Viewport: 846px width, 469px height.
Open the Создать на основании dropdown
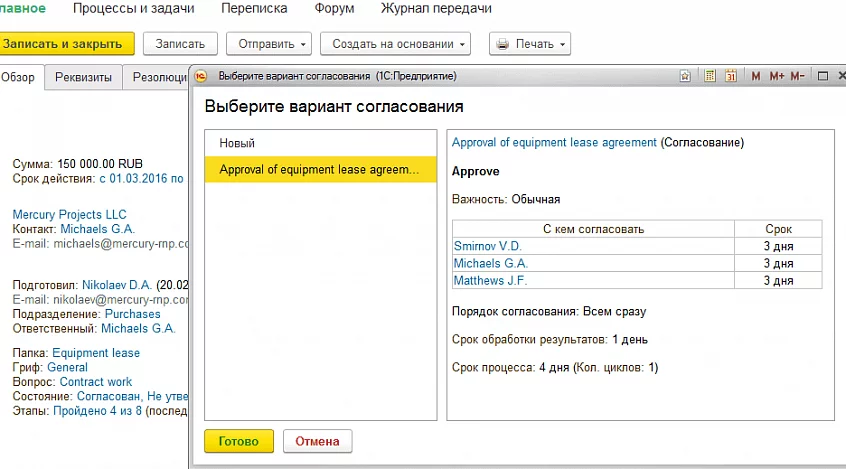[395, 44]
